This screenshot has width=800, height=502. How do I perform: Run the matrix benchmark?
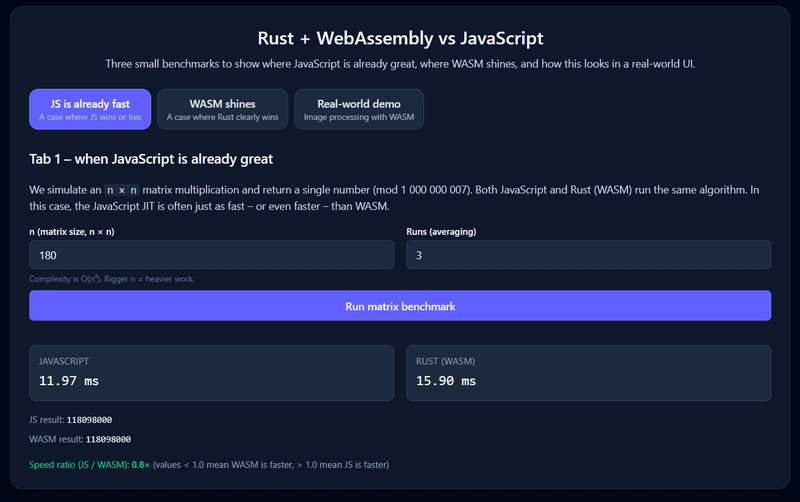click(x=400, y=306)
